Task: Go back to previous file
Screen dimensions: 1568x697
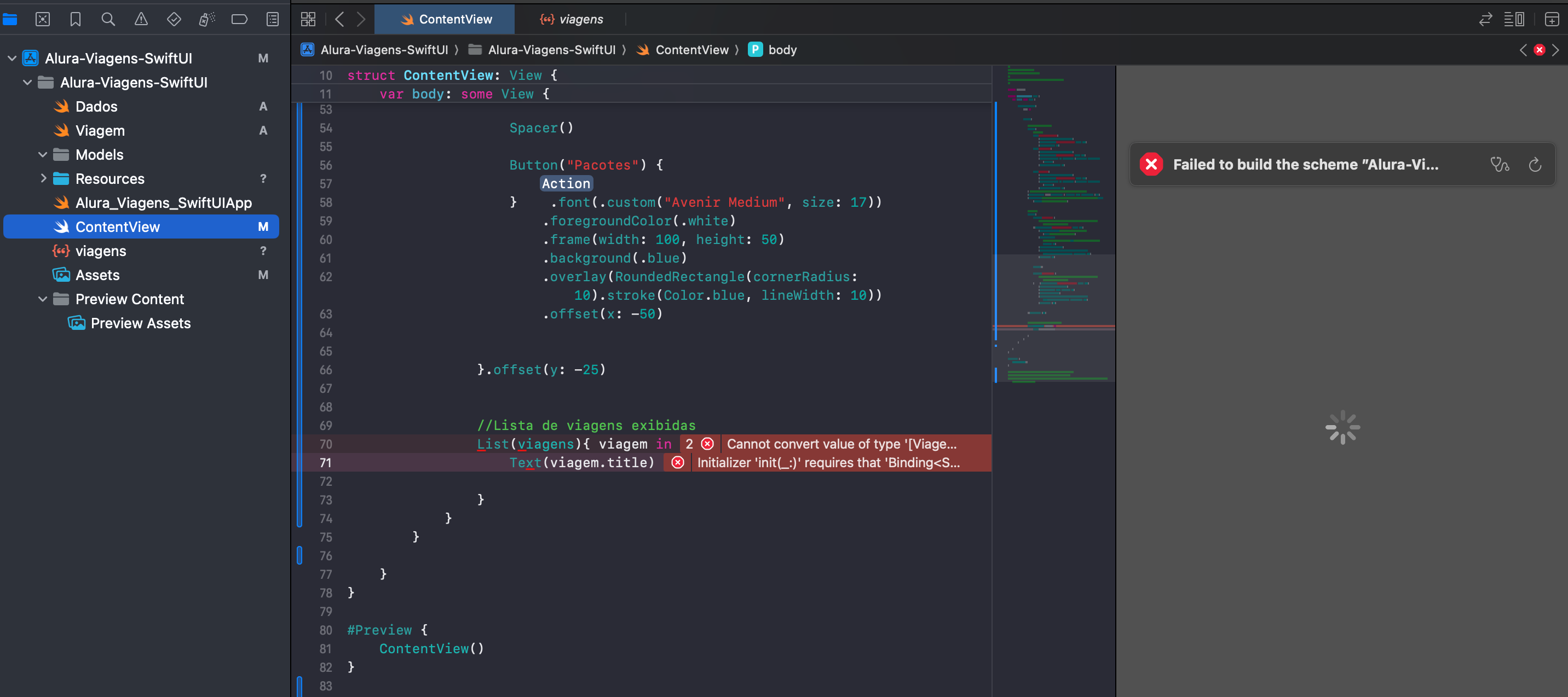Action: [x=339, y=20]
